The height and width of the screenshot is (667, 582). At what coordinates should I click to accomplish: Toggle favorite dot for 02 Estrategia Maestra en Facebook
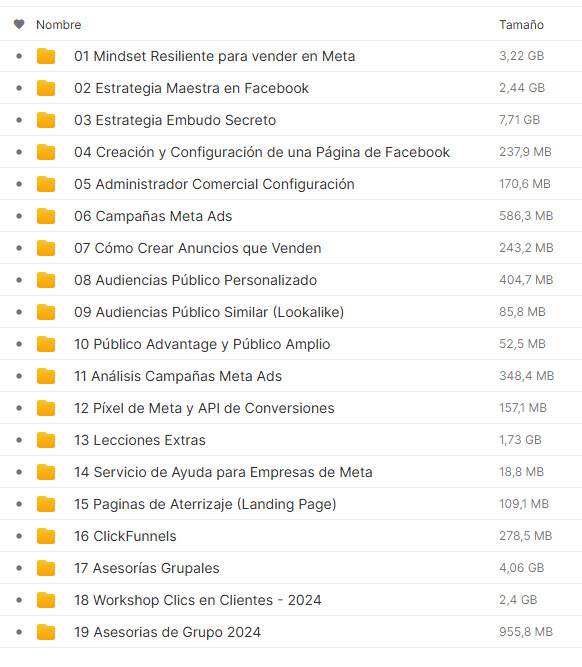(x=19, y=88)
